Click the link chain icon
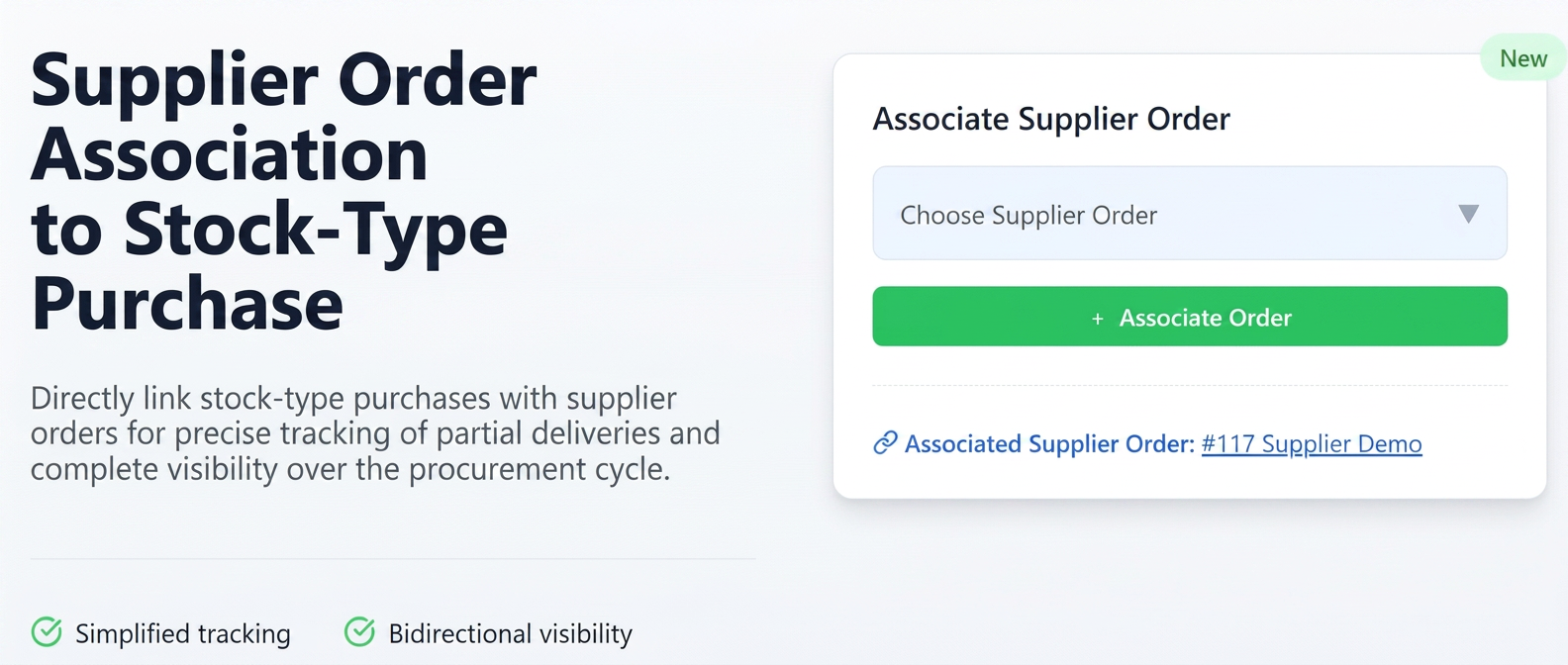The width and height of the screenshot is (1568, 665). 885,443
